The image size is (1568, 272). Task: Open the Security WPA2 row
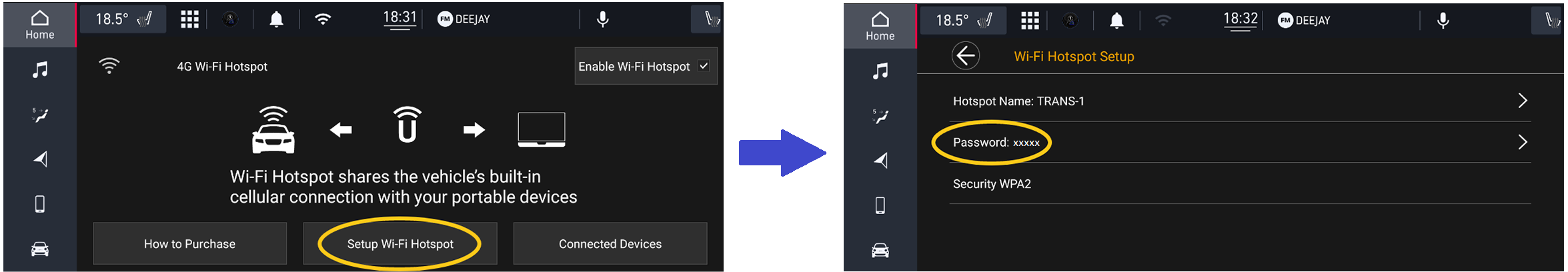[1240, 184]
